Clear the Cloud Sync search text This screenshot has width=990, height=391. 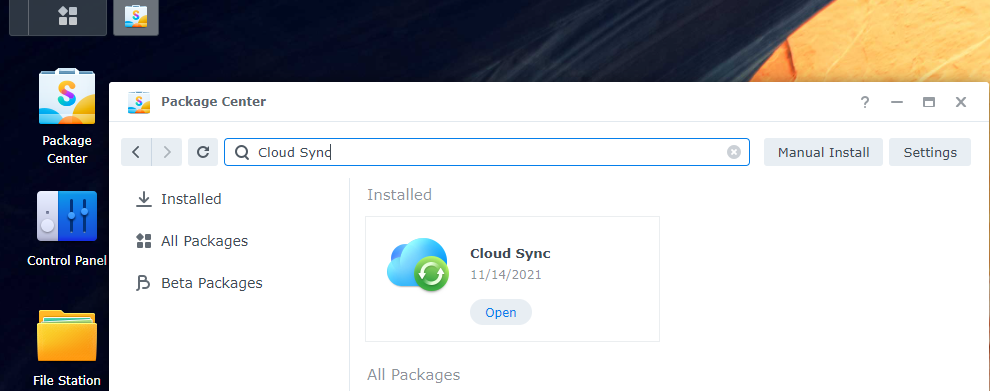734,152
